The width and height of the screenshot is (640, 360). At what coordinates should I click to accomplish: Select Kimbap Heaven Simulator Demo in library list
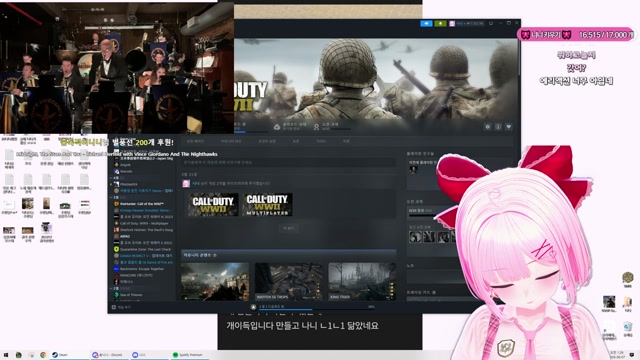[x=143, y=210]
